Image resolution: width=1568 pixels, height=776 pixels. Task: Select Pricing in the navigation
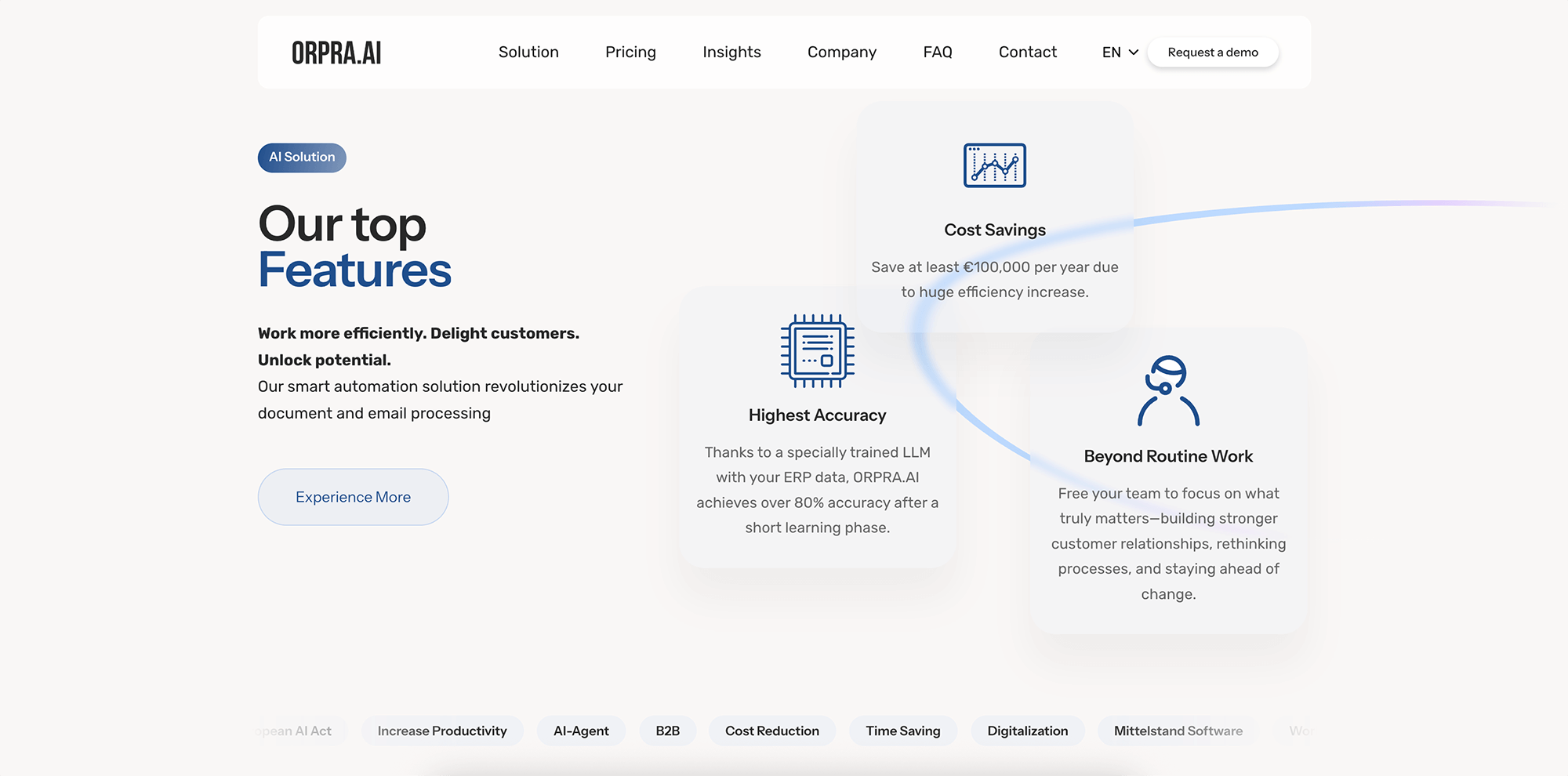pos(630,52)
